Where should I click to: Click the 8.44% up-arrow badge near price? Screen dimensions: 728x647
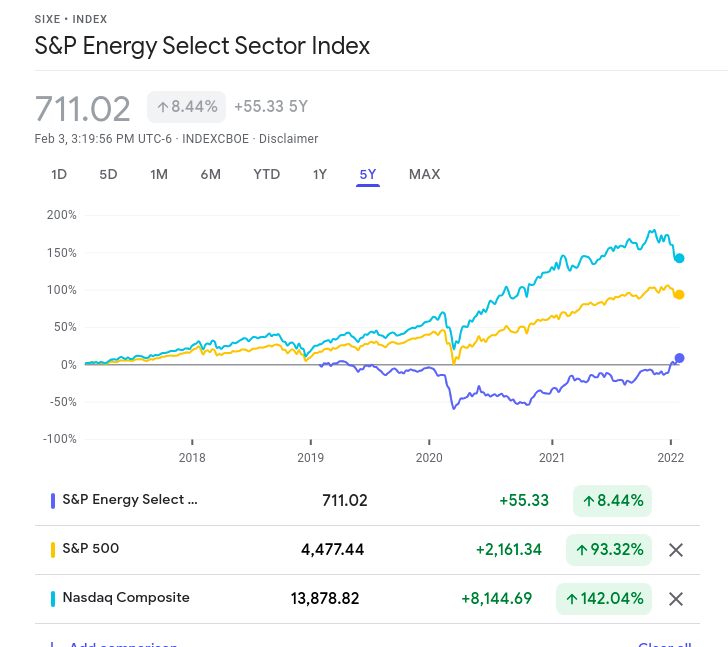coord(187,107)
